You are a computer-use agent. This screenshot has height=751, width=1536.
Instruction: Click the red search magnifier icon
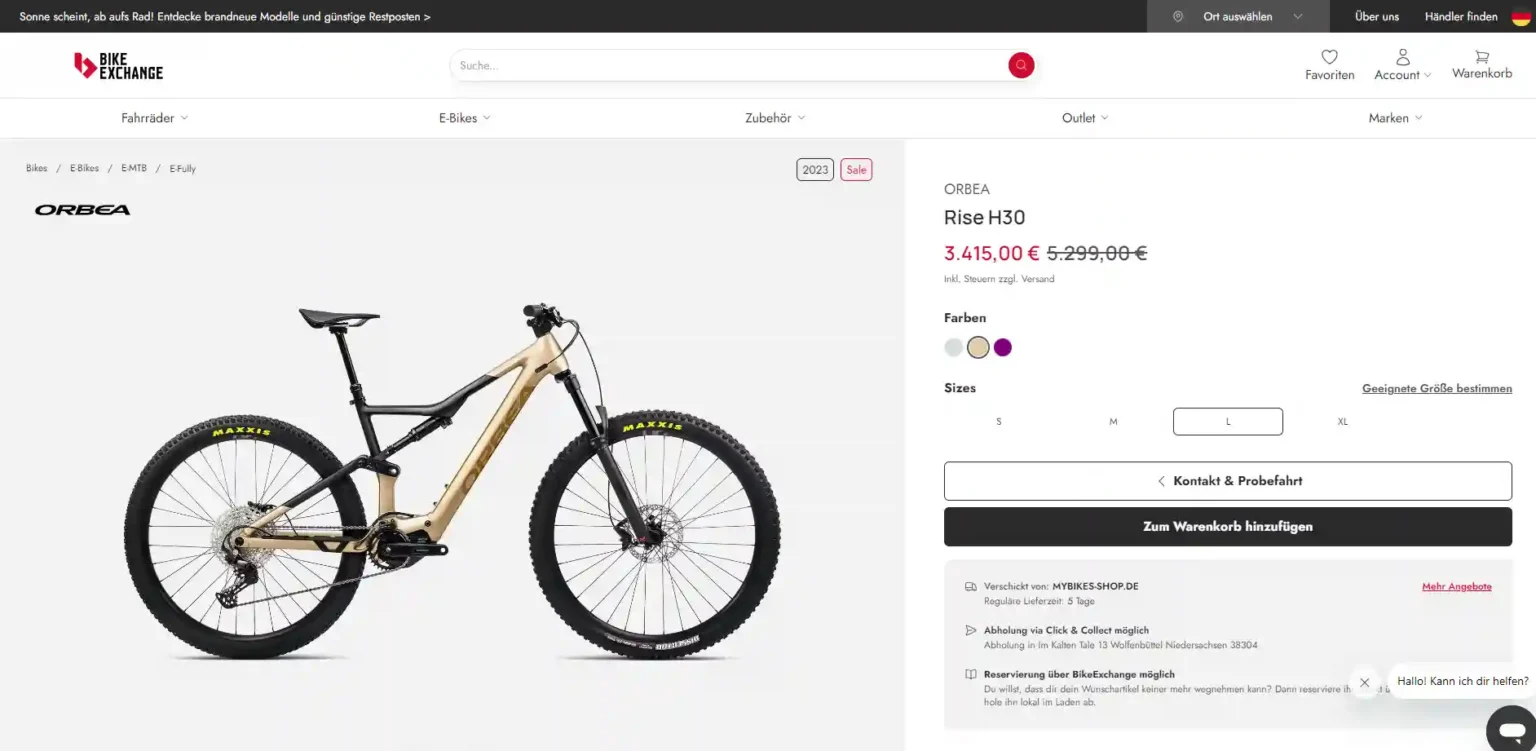click(x=1020, y=65)
